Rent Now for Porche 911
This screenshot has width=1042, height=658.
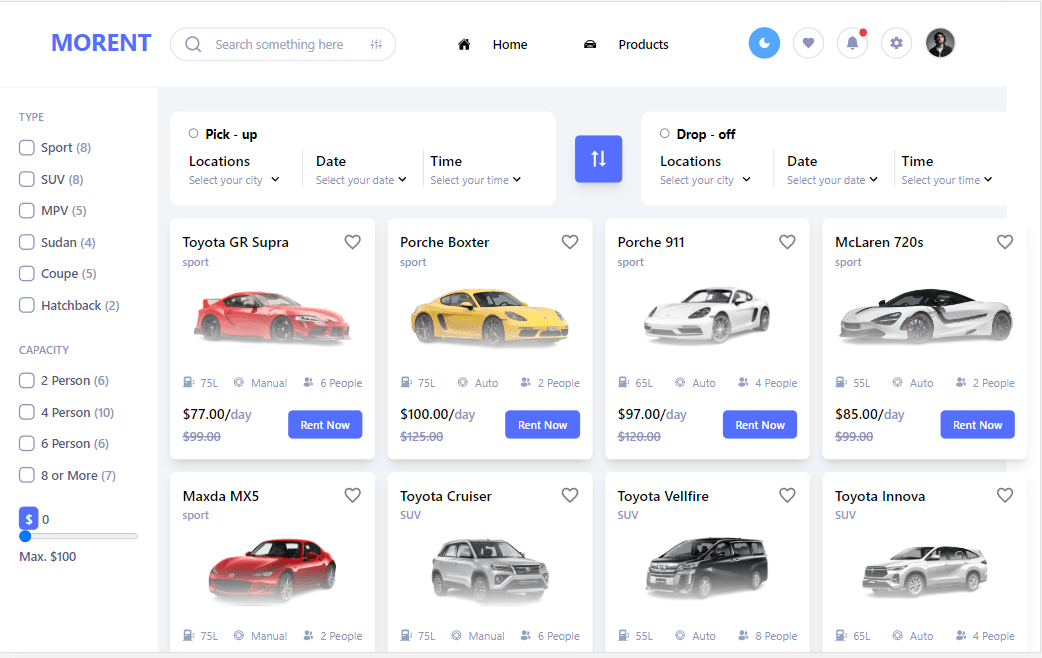pos(760,425)
